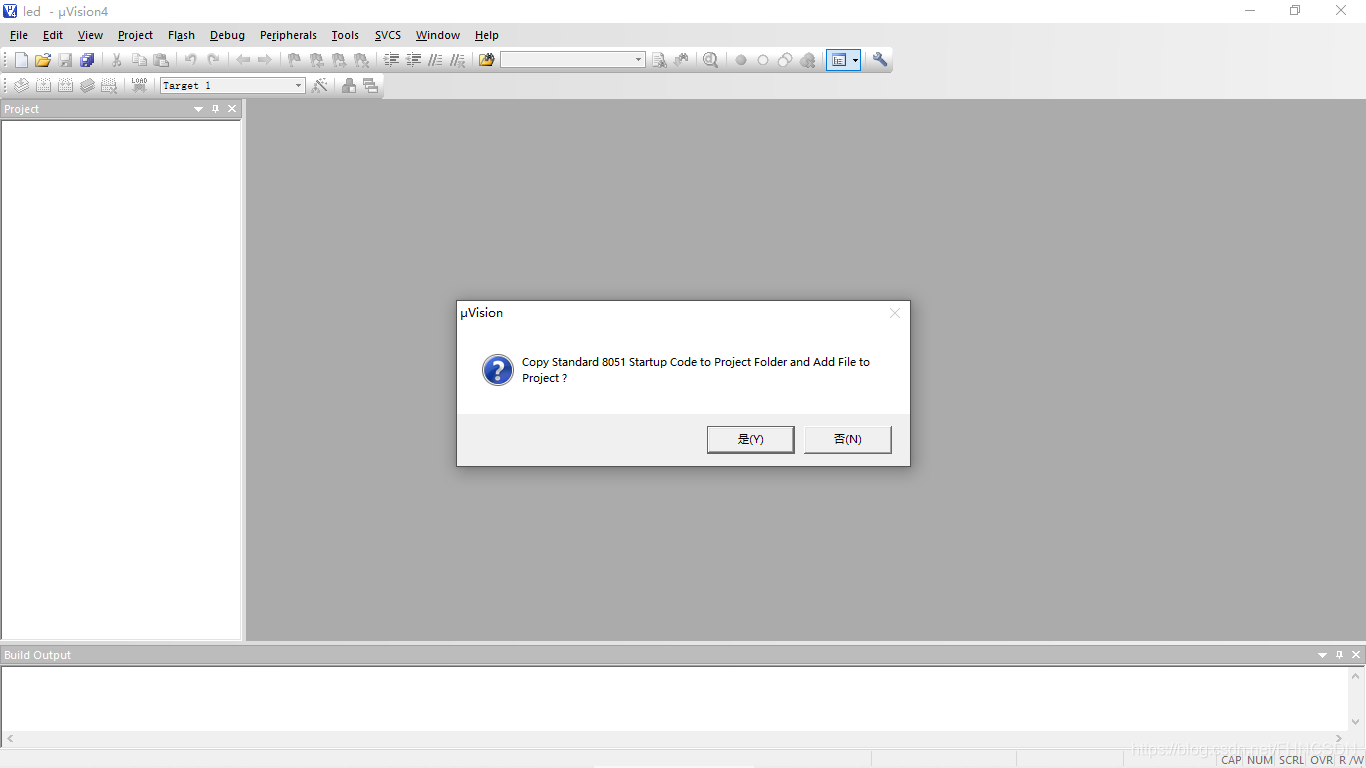
Task: Click the Uncomment selection icon
Action: pyautogui.click(x=457, y=60)
